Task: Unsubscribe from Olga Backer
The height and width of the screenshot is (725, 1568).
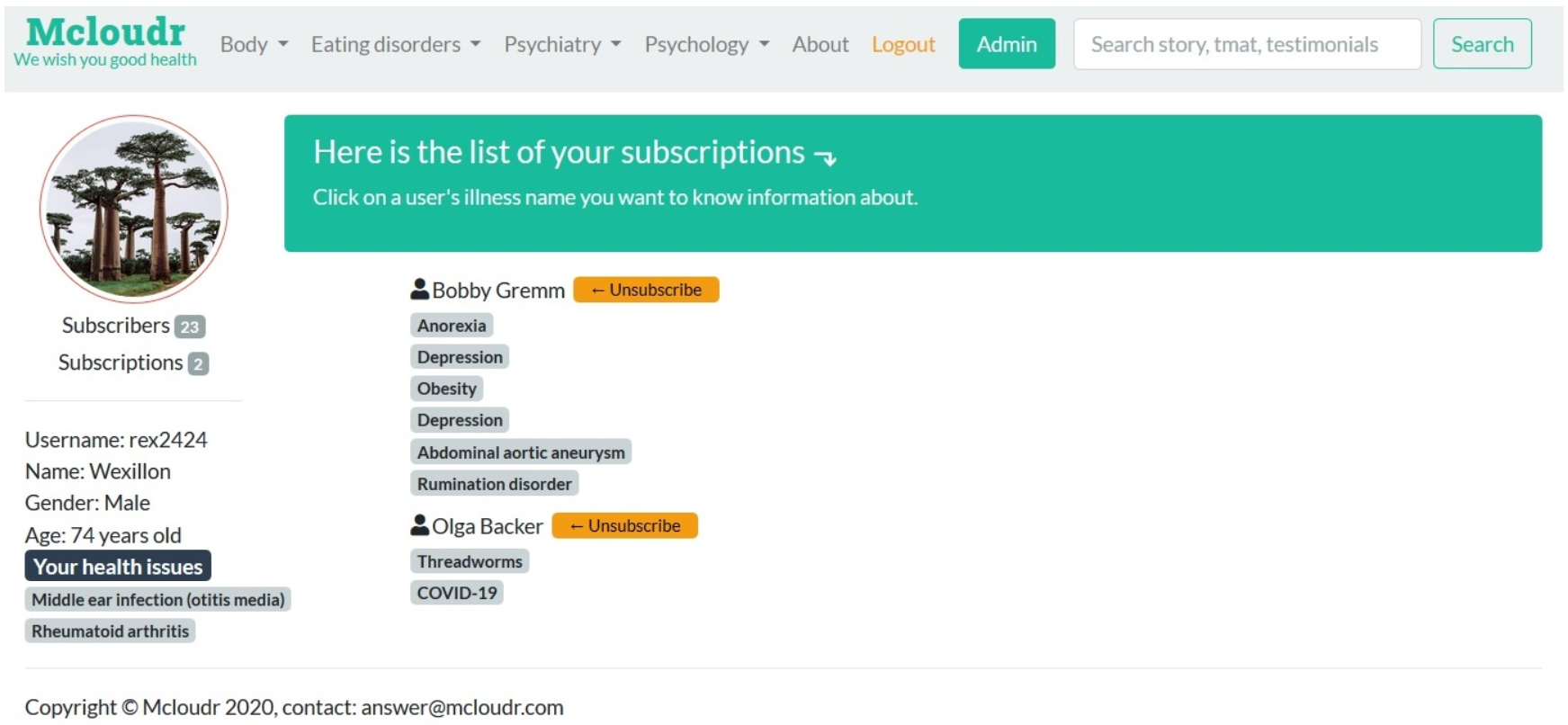Action: click(624, 525)
